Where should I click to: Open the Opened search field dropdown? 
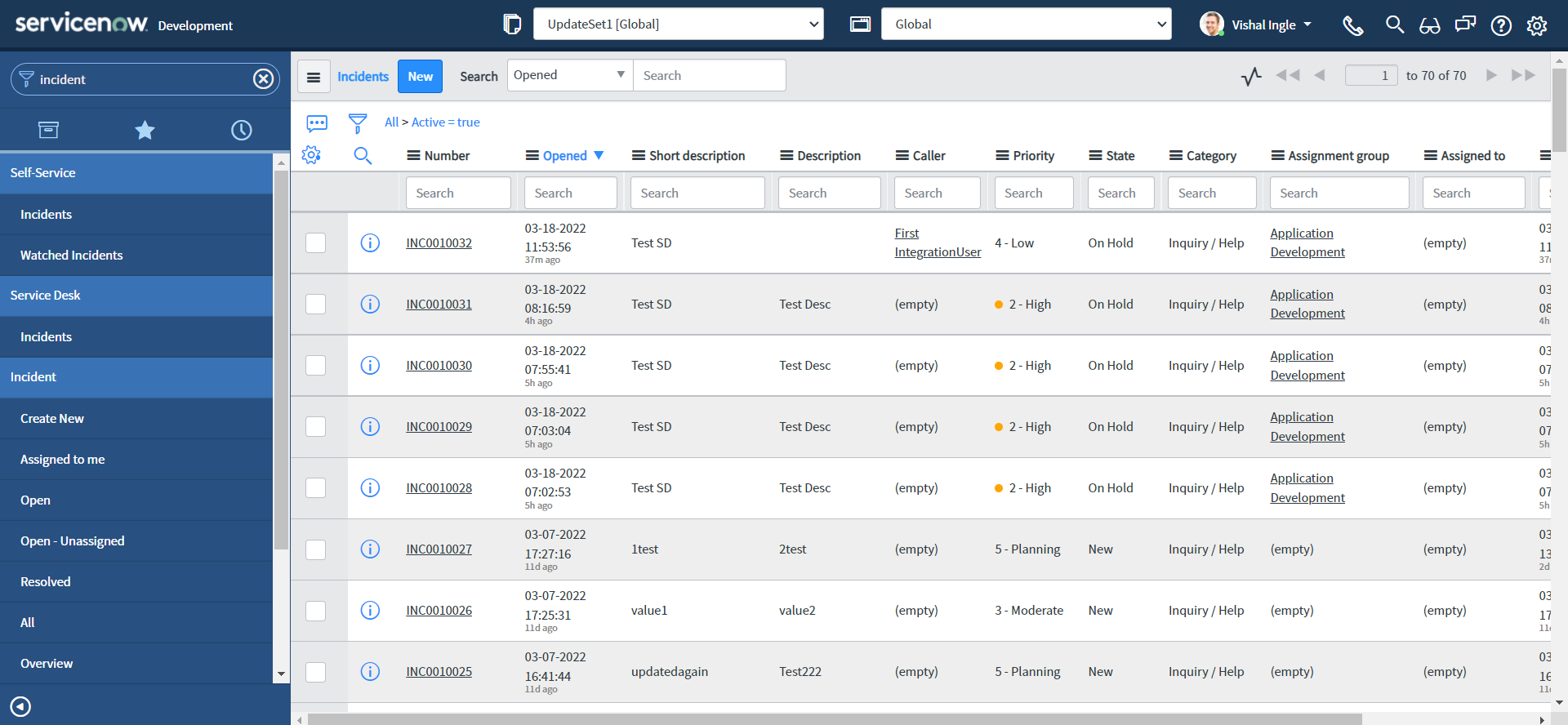click(x=570, y=75)
